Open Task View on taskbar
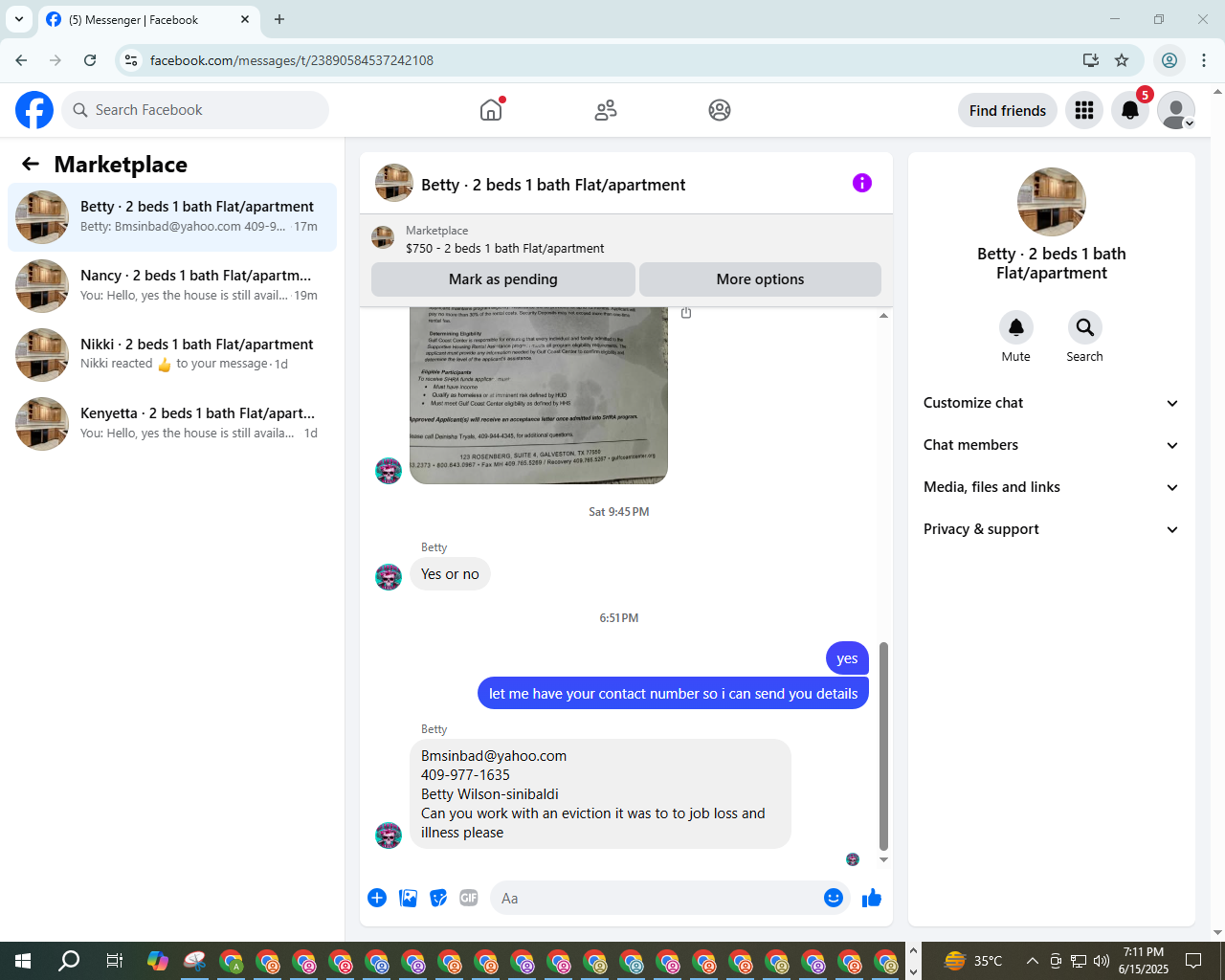Screen dimensions: 1225x980 115,961
